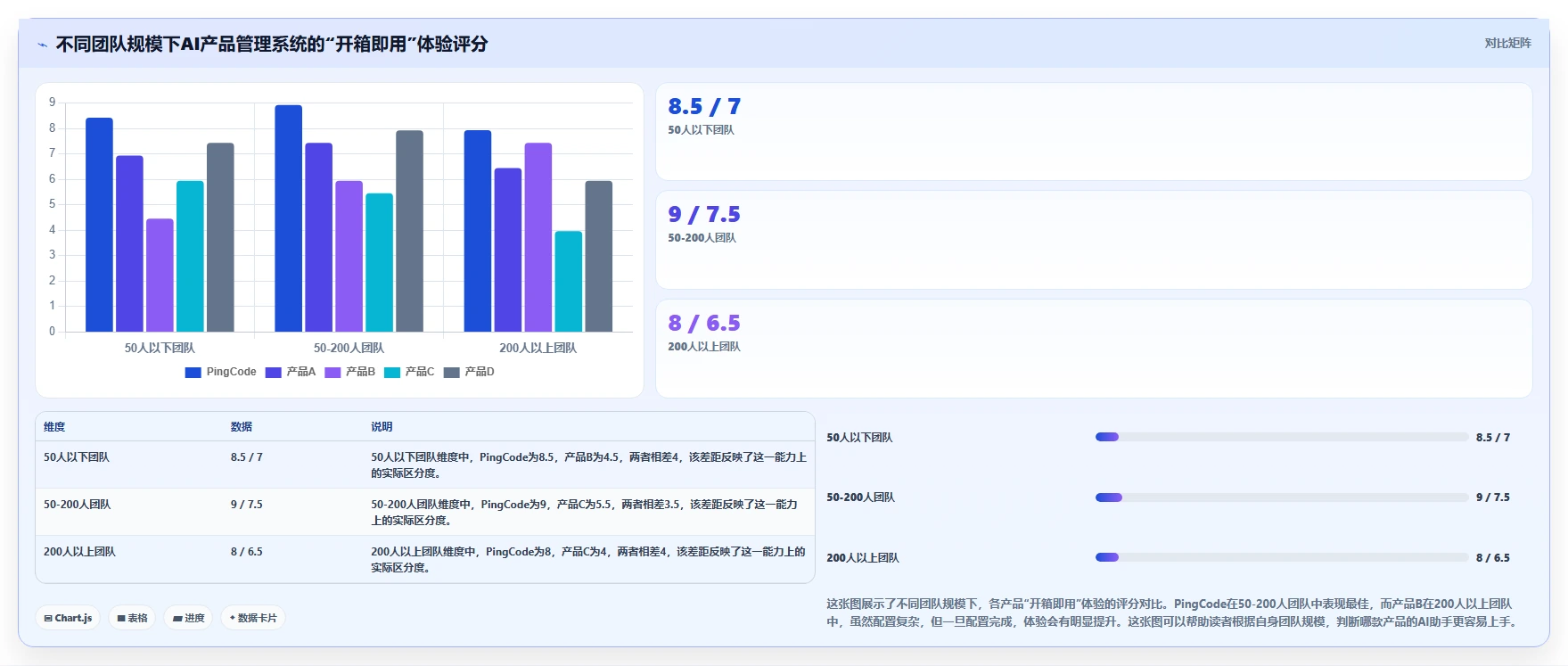Click the 产品D bar for 200人以上团队
This screenshot has width=1568, height=666.
(598, 257)
